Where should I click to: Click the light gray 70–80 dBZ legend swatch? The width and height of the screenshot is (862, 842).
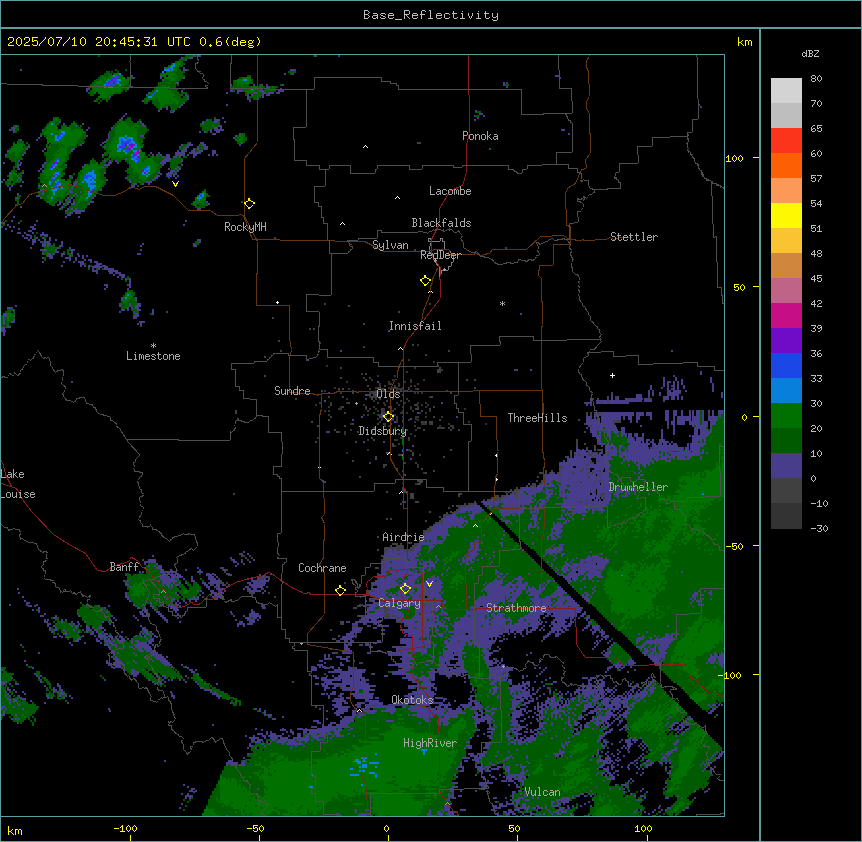[786, 91]
